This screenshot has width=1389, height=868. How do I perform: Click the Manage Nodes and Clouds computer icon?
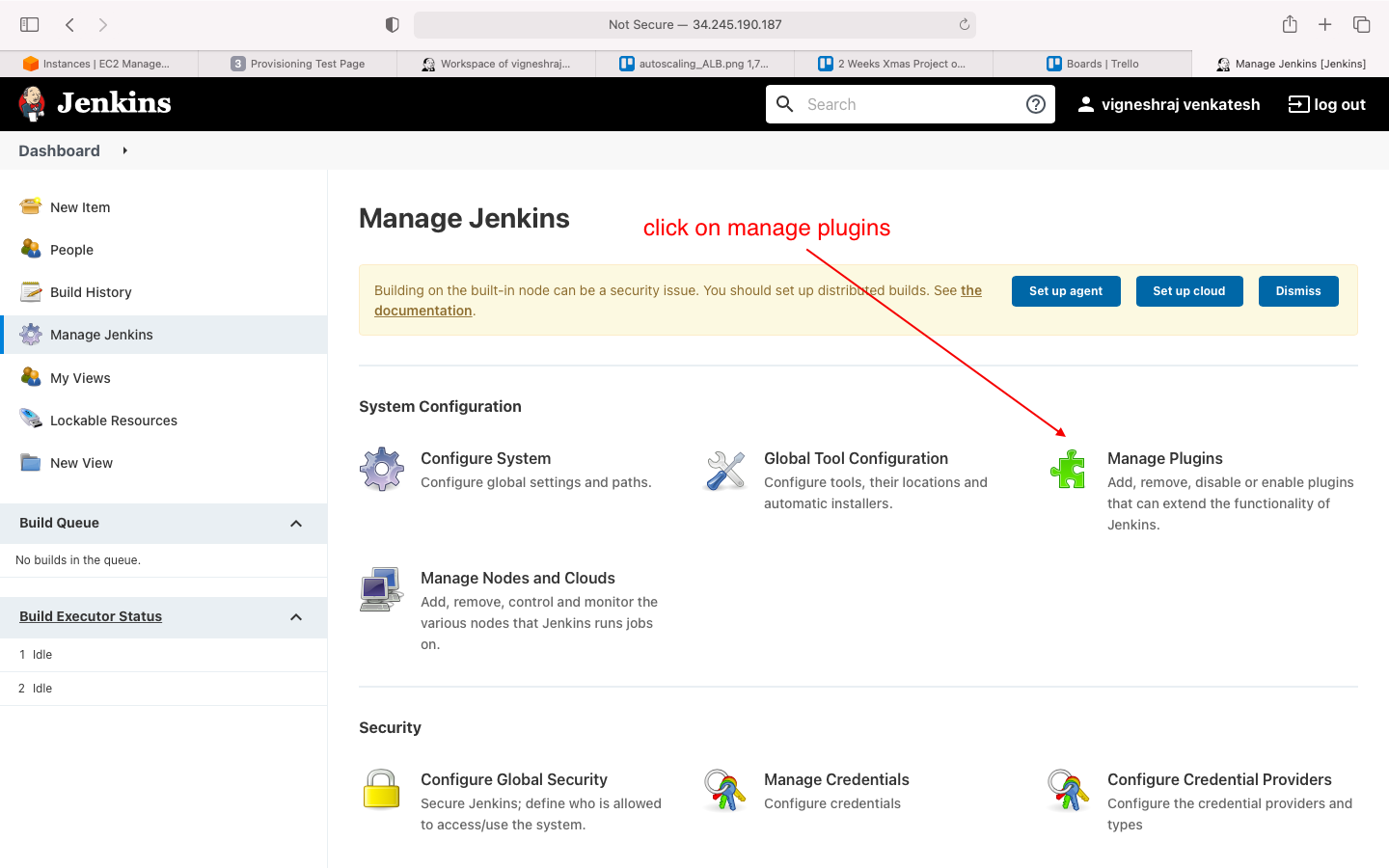pos(382,589)
